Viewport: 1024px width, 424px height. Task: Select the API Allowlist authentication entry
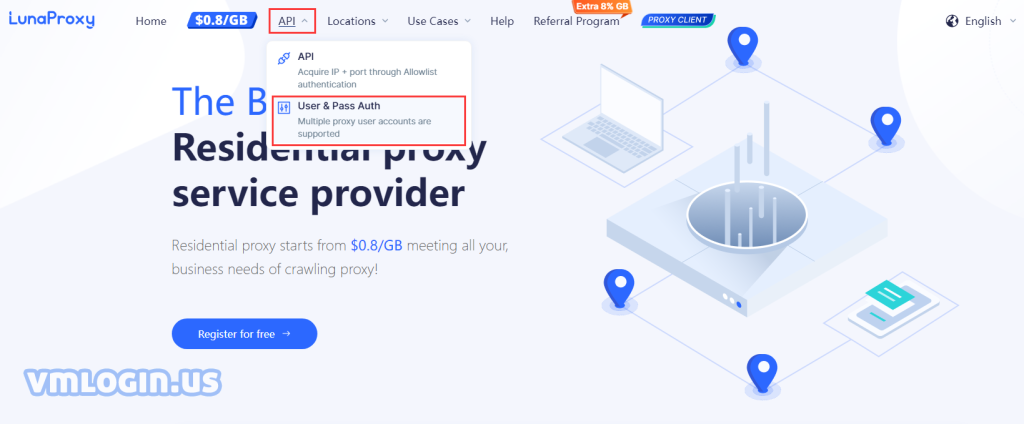pyautogui.click(x=369, y=71)
